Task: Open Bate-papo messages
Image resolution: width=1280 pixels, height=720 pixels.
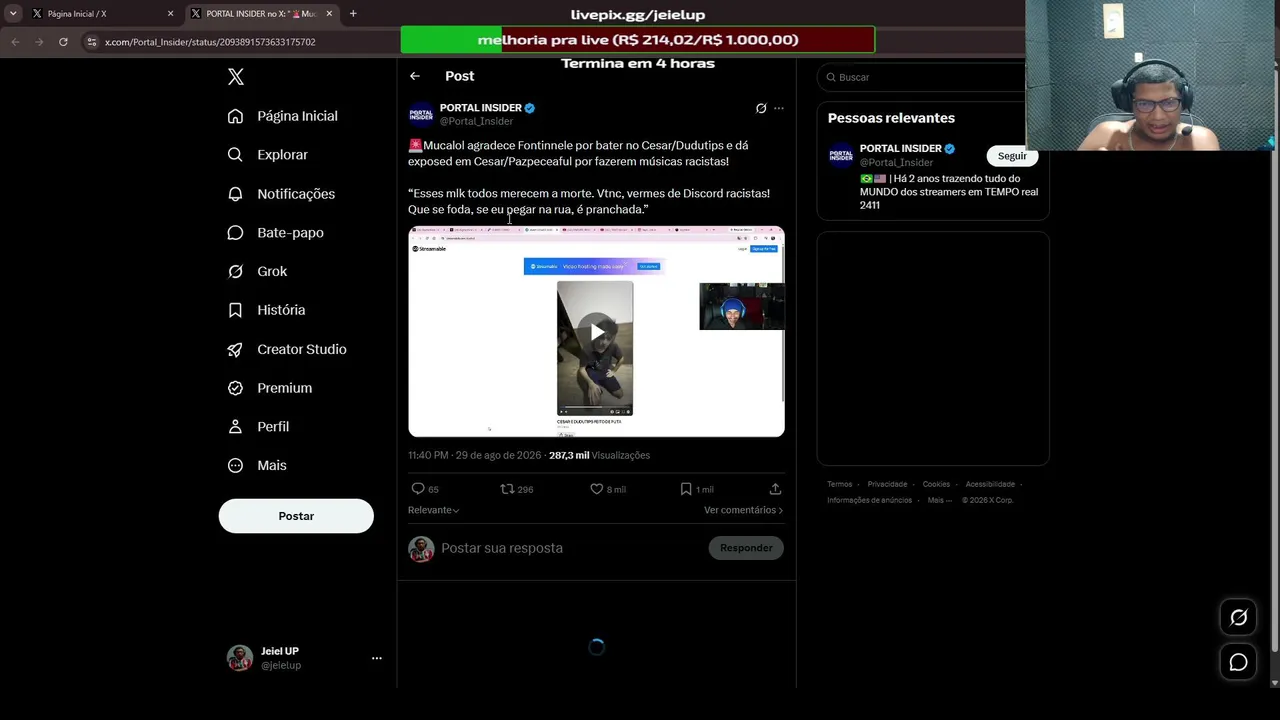Action: (x=276, y=233)
